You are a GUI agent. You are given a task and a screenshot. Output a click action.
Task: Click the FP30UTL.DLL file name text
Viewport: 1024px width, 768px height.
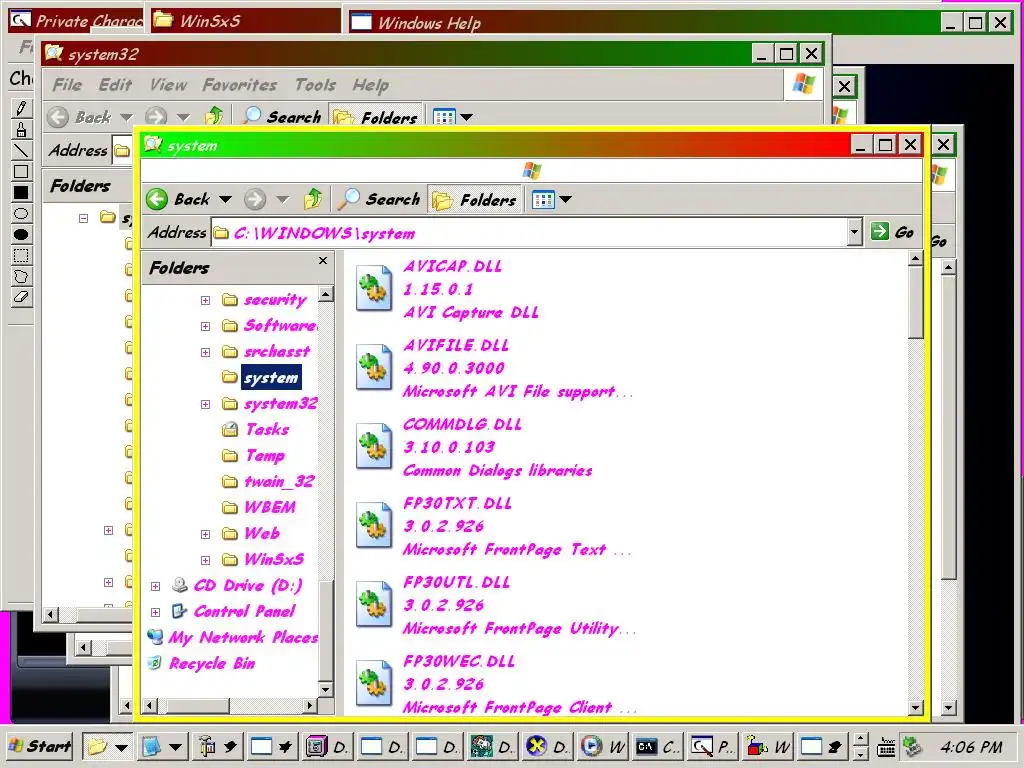pos(456,583)
